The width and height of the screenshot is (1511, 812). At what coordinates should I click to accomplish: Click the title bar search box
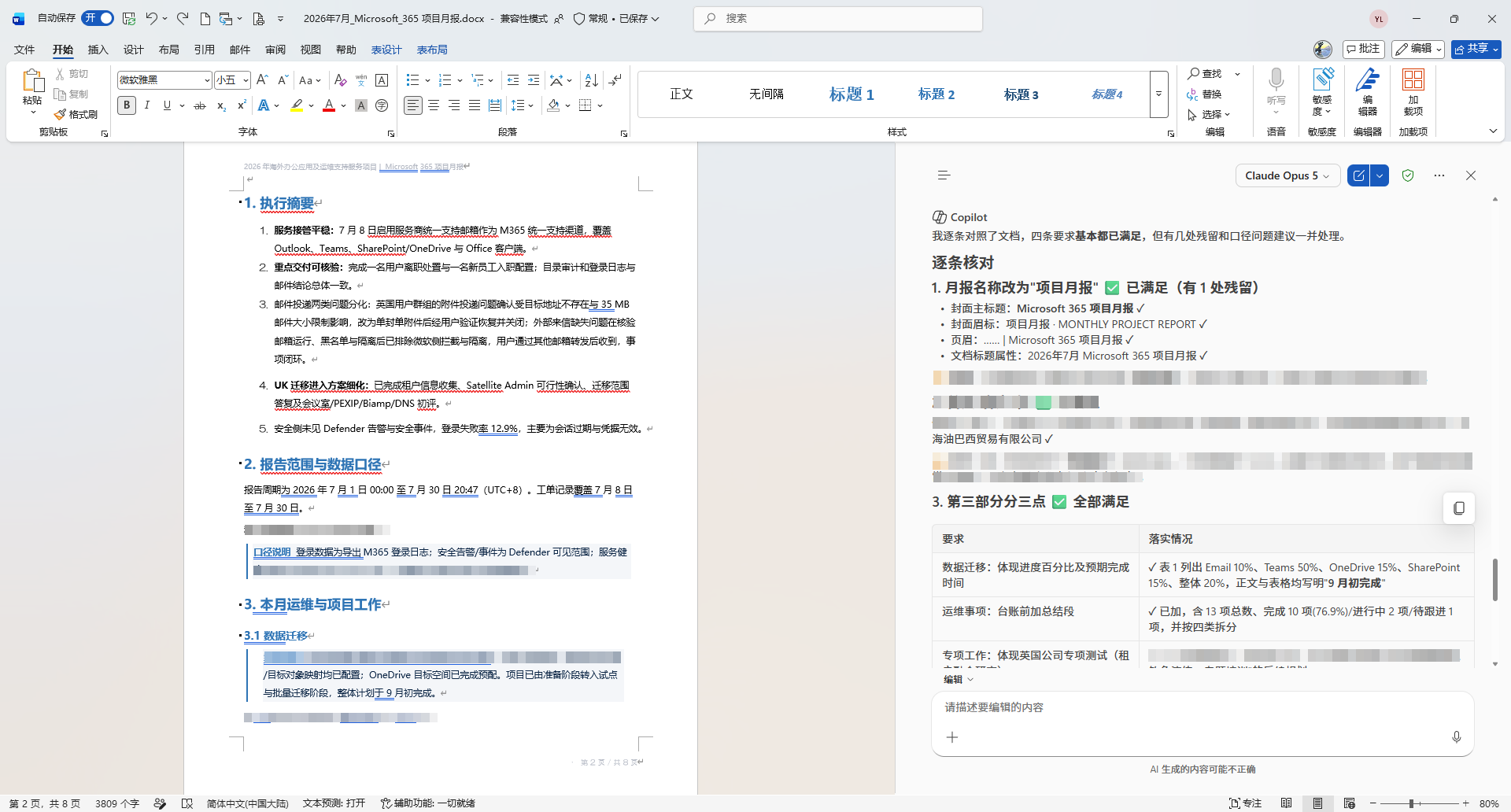click(838, 18)
